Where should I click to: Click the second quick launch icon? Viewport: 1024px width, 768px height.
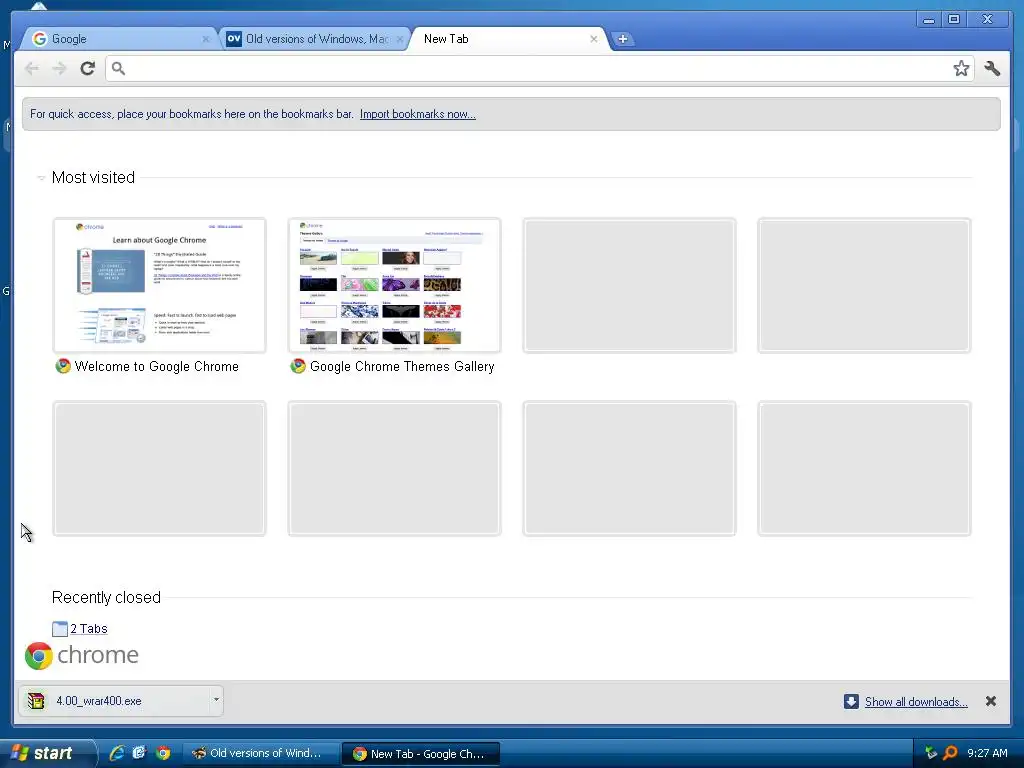click(x=139, y=753)
